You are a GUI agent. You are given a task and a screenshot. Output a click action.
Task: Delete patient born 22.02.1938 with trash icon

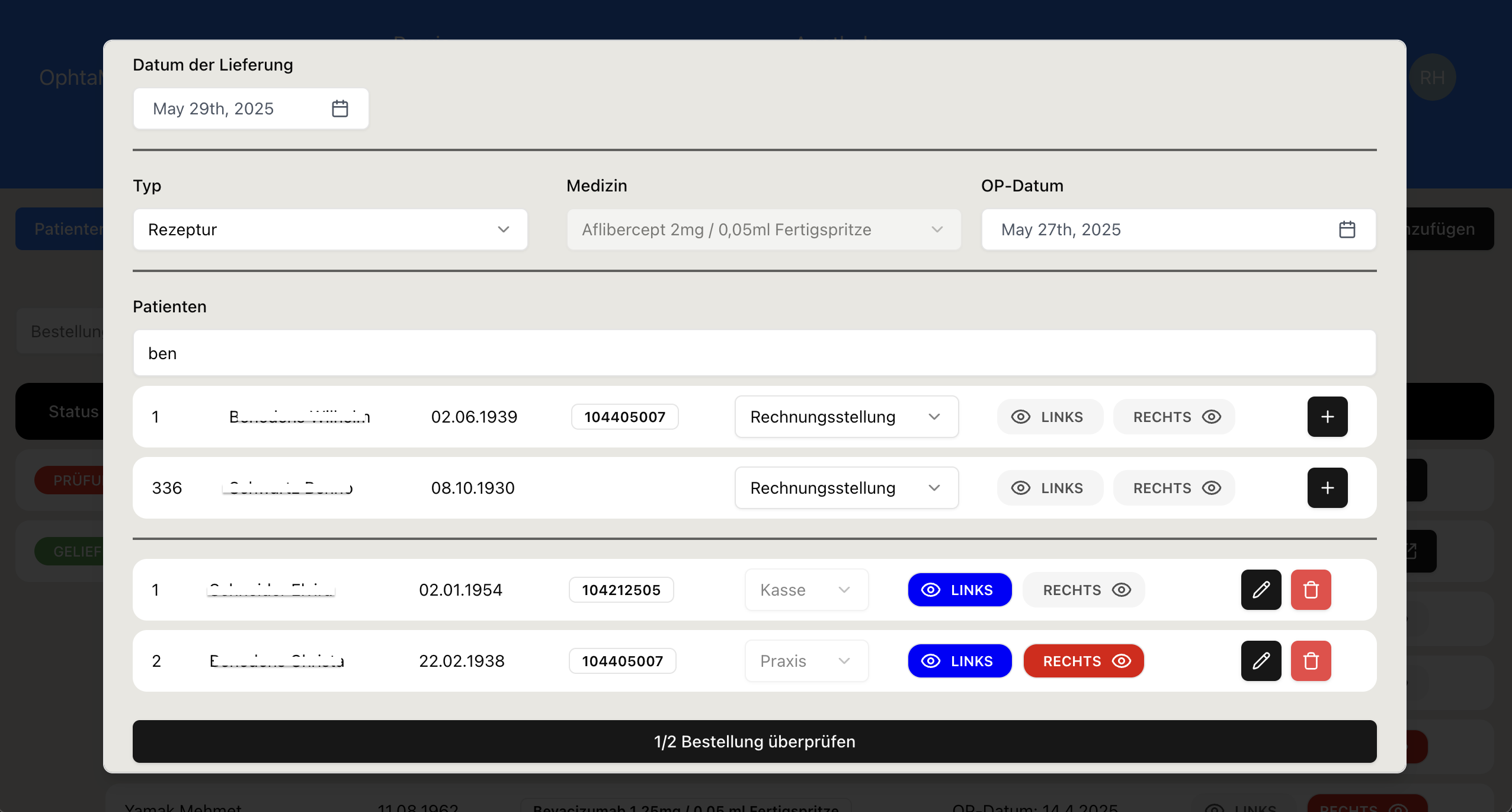coord(1310,661)
